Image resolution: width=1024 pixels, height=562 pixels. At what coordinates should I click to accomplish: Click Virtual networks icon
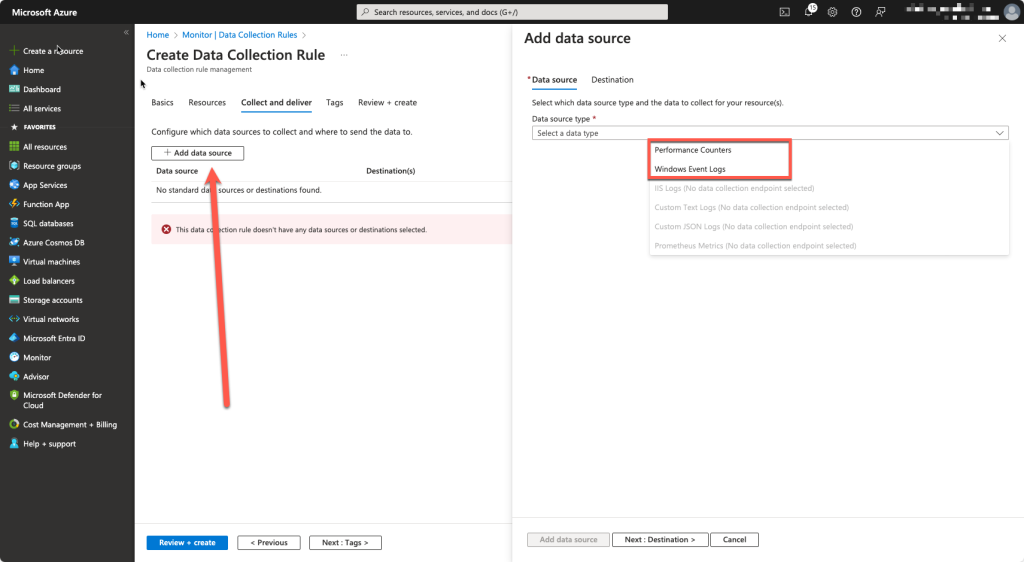(14, 319)
